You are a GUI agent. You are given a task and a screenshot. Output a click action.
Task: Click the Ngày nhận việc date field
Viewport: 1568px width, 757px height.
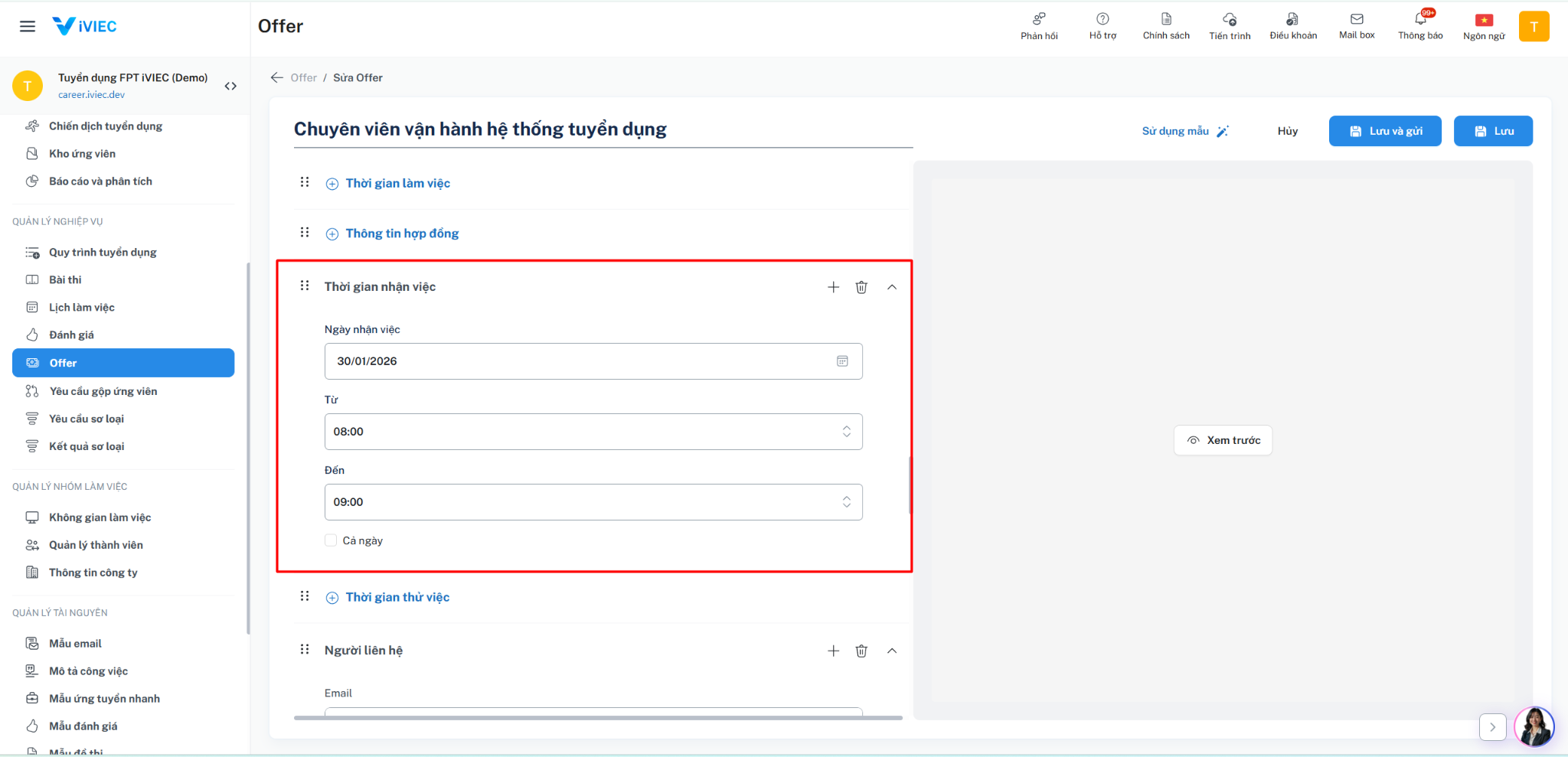(x=593, y=361)
